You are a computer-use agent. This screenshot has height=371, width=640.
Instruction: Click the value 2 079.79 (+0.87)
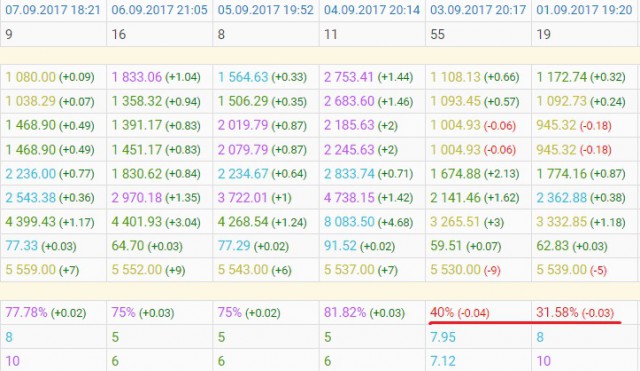coord(262,150)
